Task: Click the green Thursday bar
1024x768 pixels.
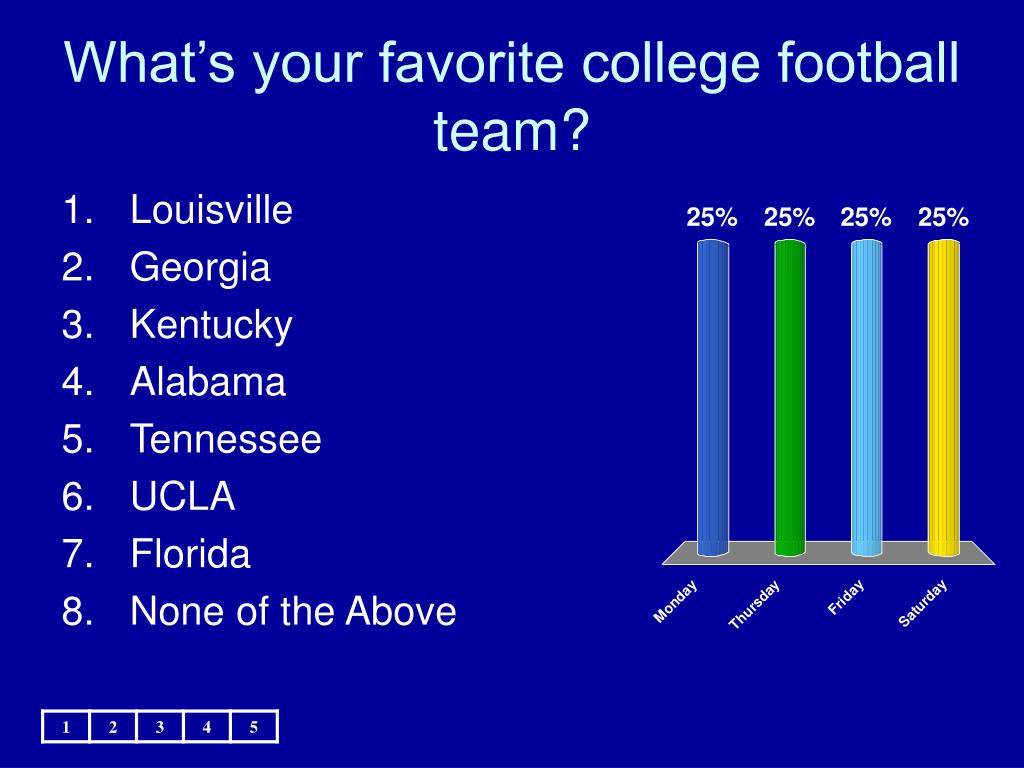Action: [790, 398]
